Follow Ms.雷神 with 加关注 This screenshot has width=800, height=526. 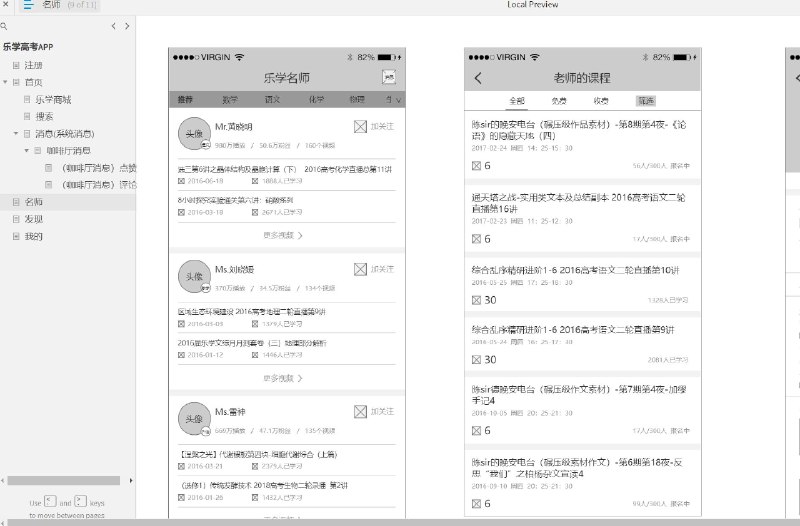click(x=374, y=411)
